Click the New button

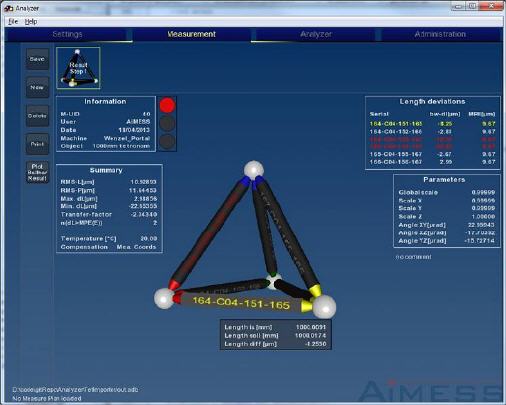click(x=37, y=87)
